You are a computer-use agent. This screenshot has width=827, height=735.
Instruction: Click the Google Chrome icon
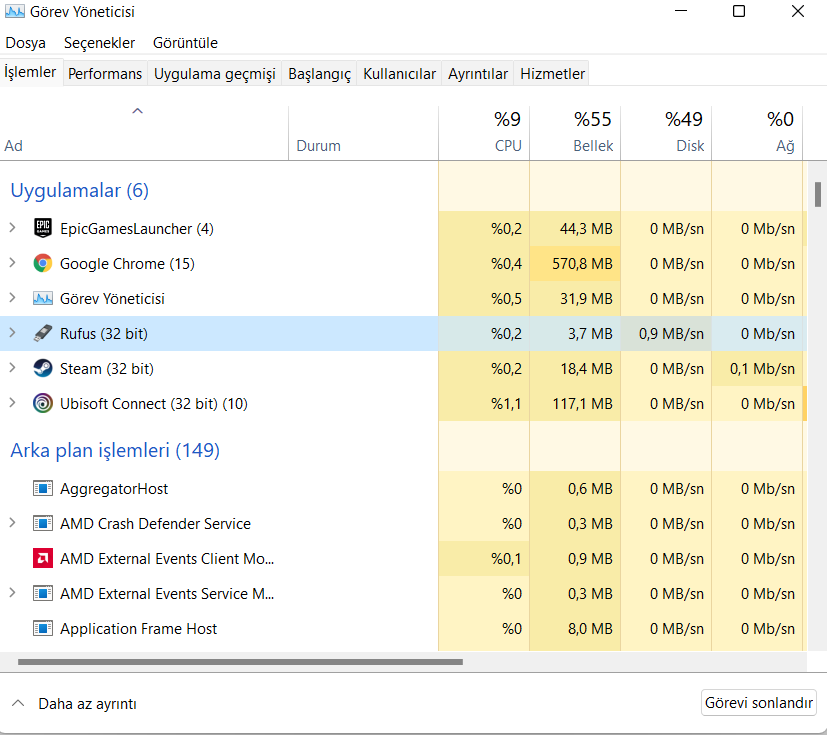click(43, 263)
